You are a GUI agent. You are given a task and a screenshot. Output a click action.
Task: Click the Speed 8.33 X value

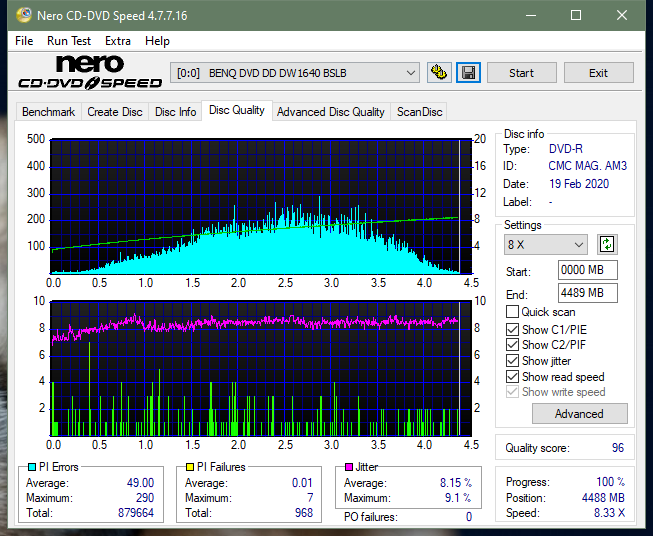(609, 513)
